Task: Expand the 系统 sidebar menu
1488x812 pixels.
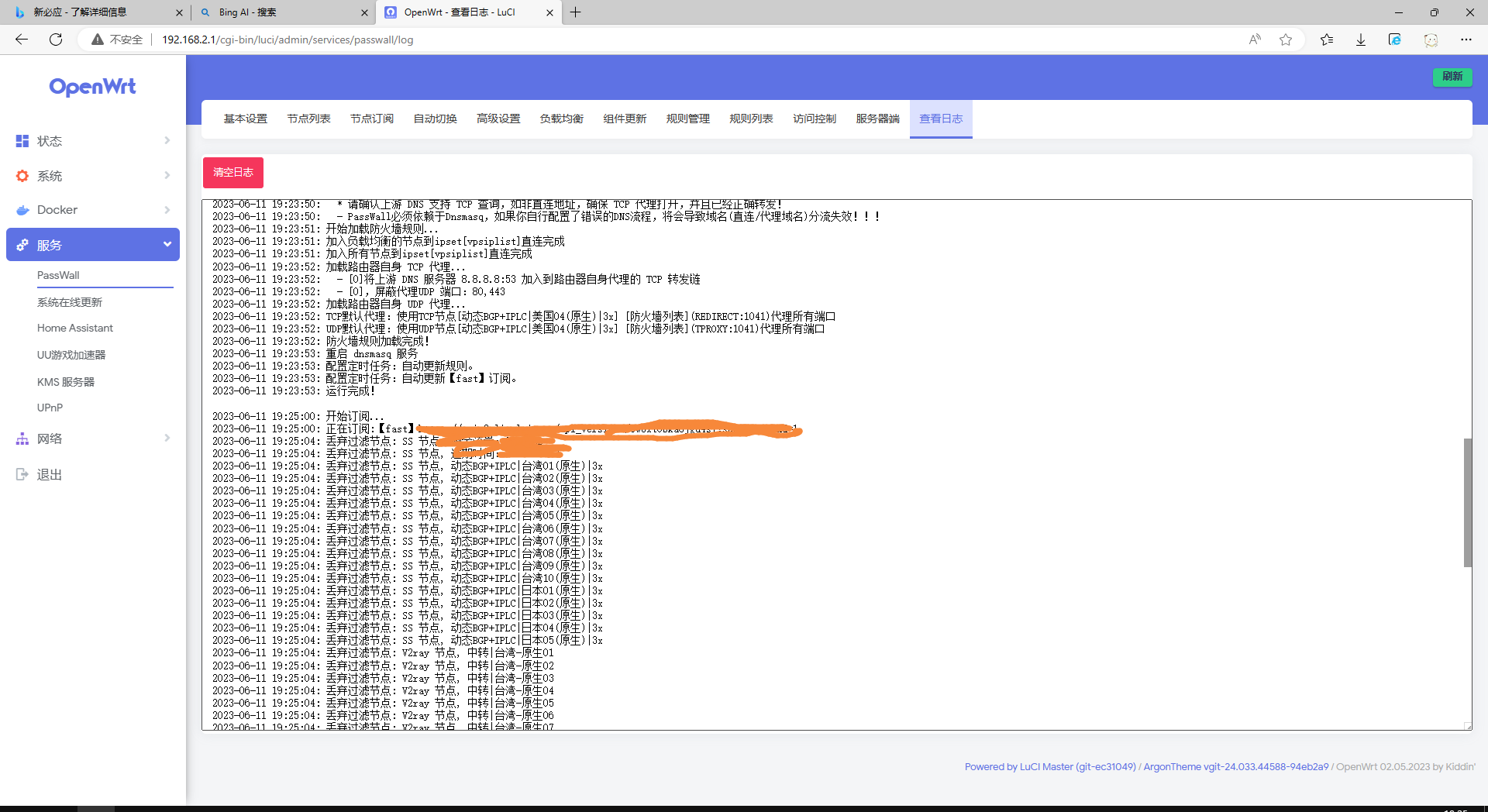Action: coord(93,176)
